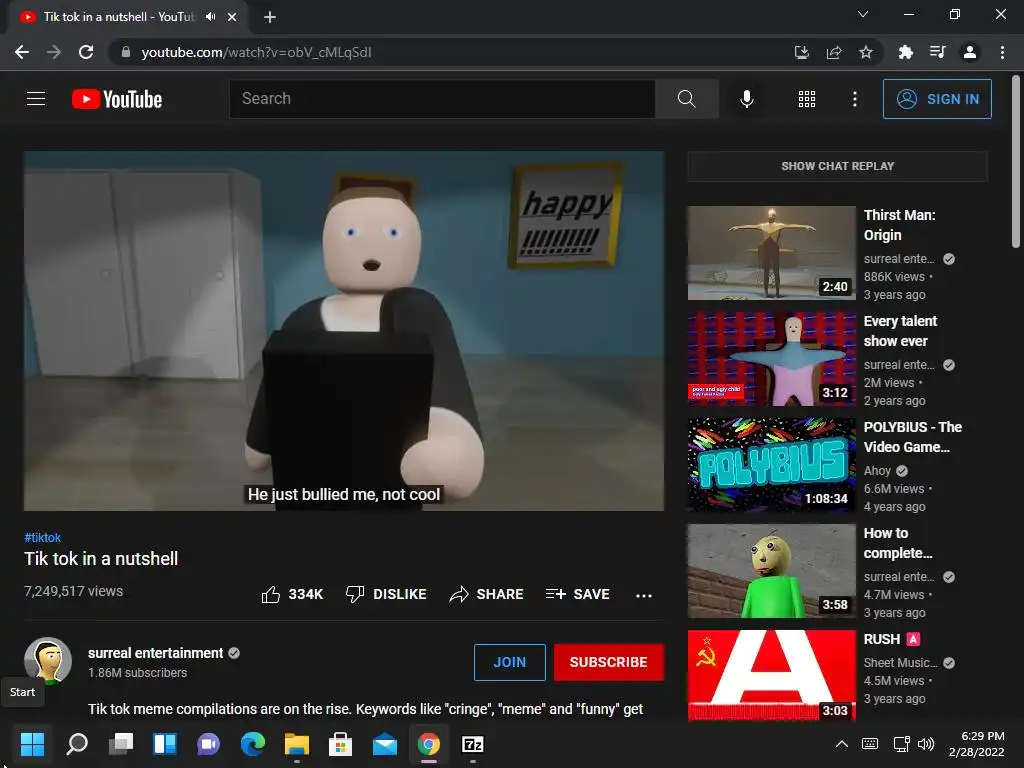Go back in browser
Viewport: 1024px width, 768px height.
point(22,52)
